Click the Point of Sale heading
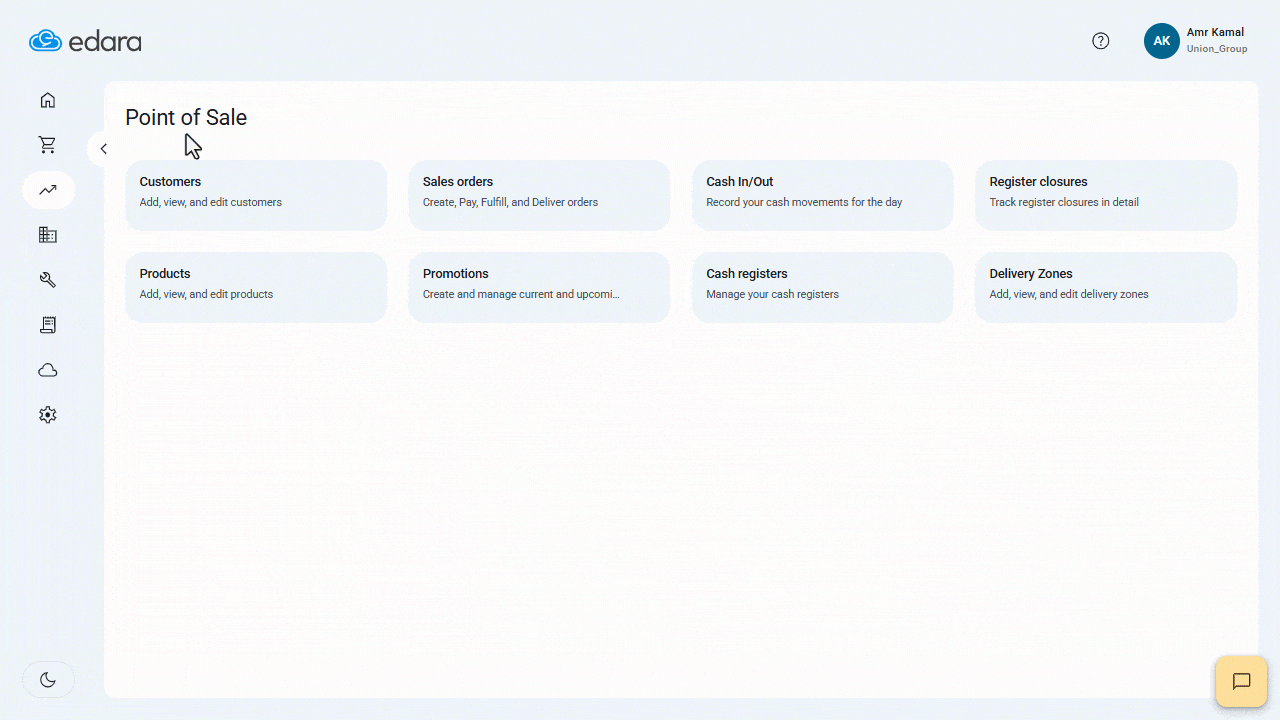Screen dimensions: 1280x720 [x=186, y=117]
